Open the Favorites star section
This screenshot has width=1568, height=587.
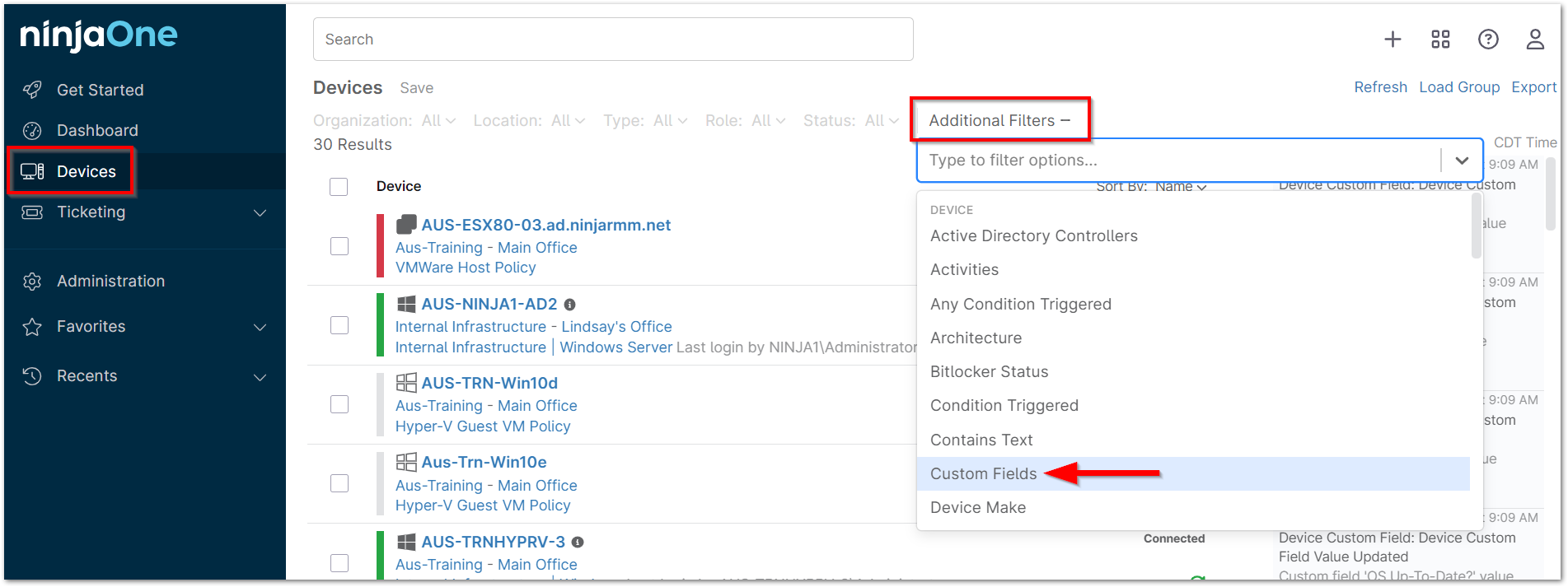(31, 326)
